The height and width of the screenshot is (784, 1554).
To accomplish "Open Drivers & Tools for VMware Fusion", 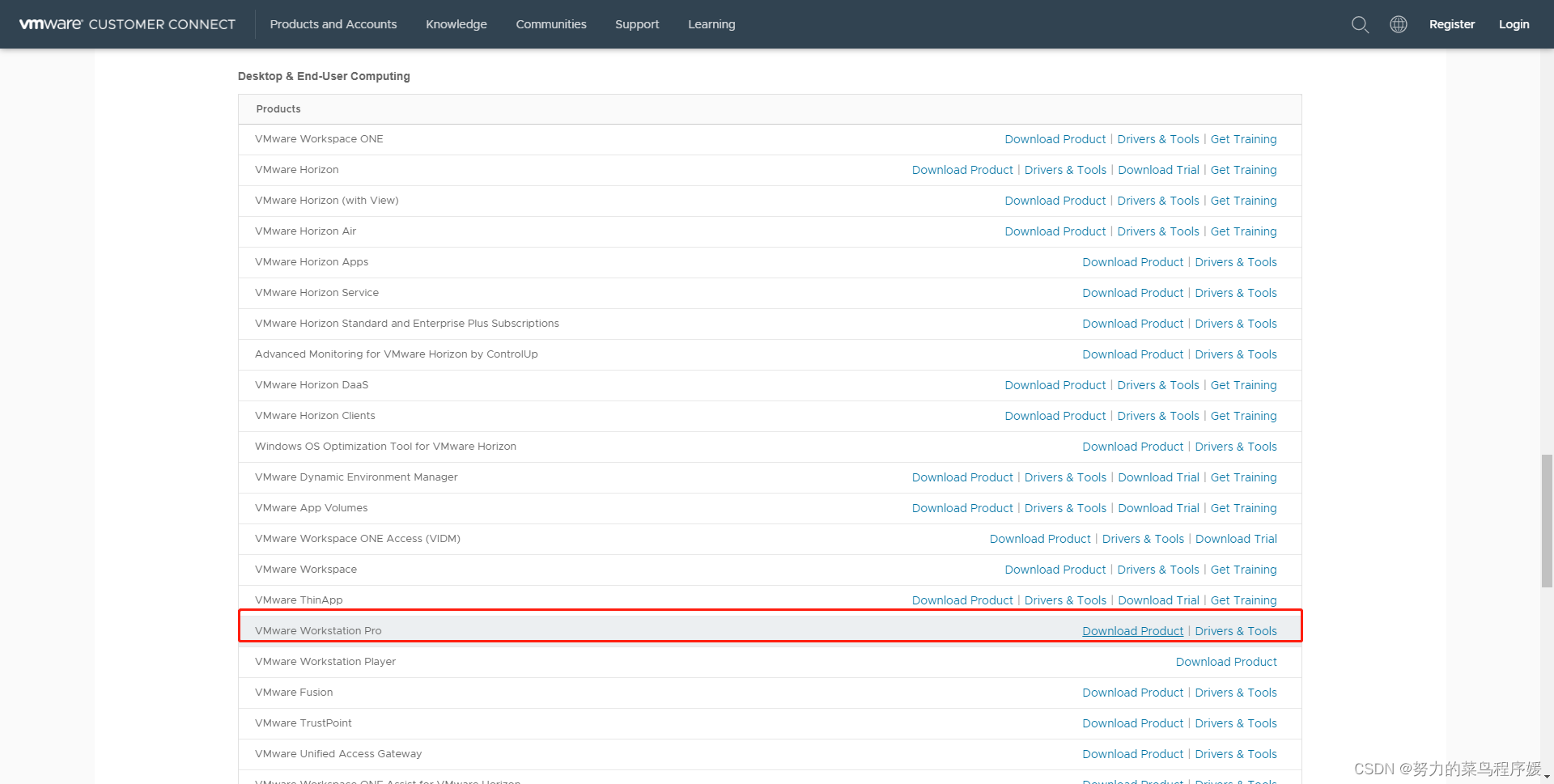I will pyautogui.click(x=1236, y=693).
